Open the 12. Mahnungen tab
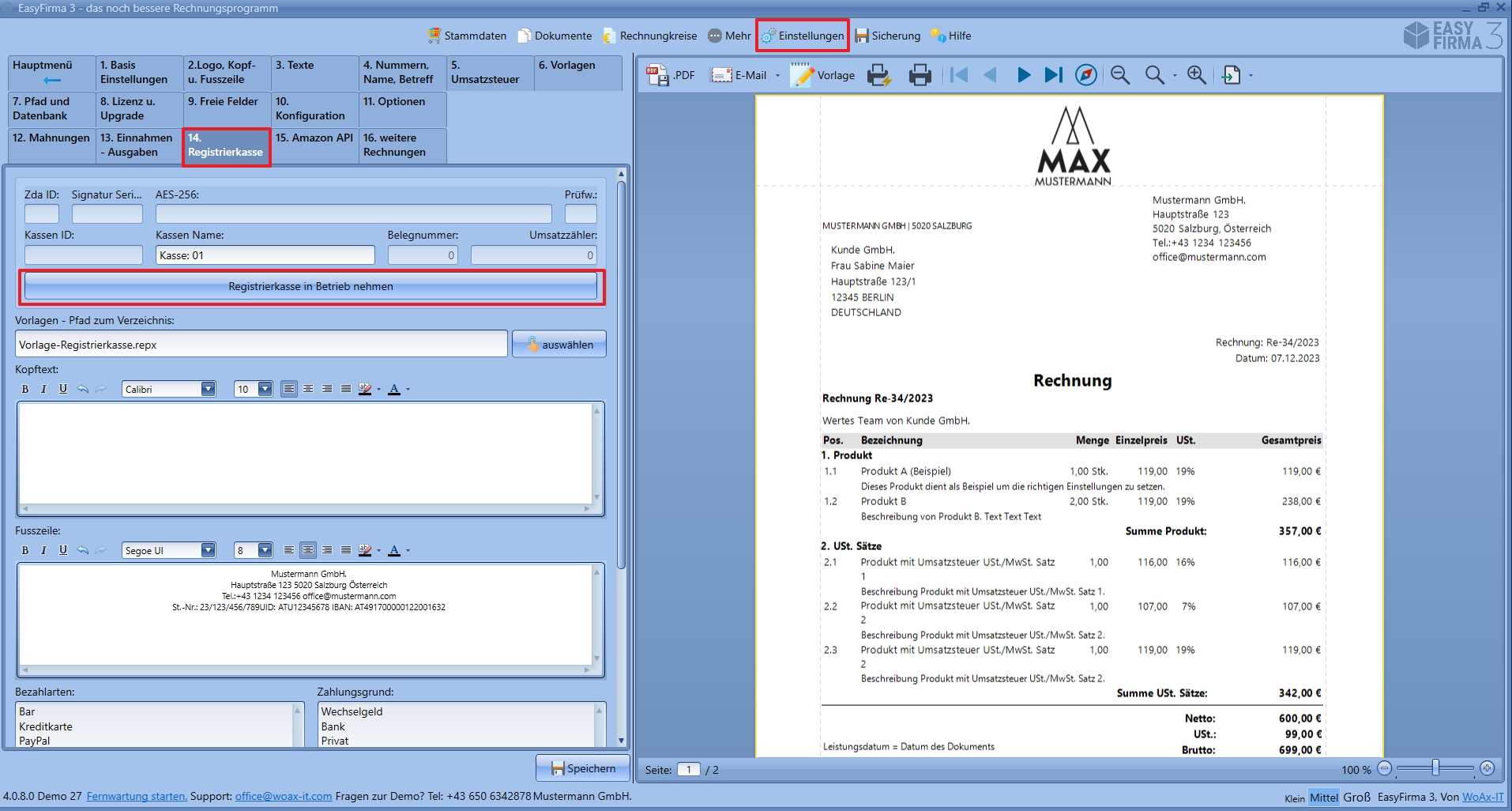 pos(51,145)
